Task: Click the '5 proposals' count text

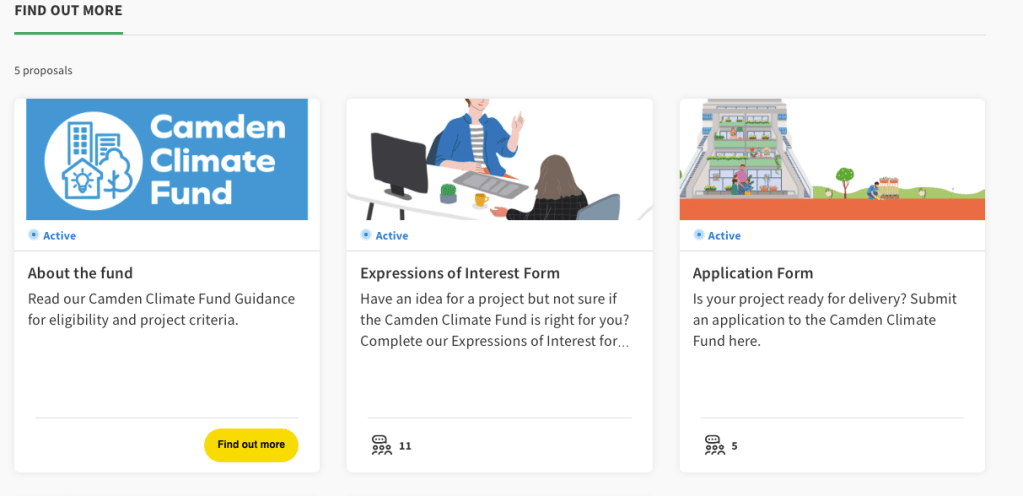Action: click(x=43, y=71)
